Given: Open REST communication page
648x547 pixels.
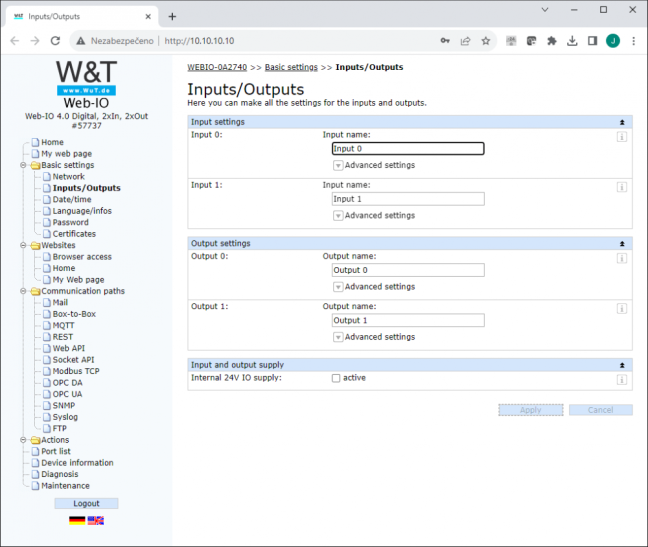Looking at the screenshot, I should coord(62,337).
